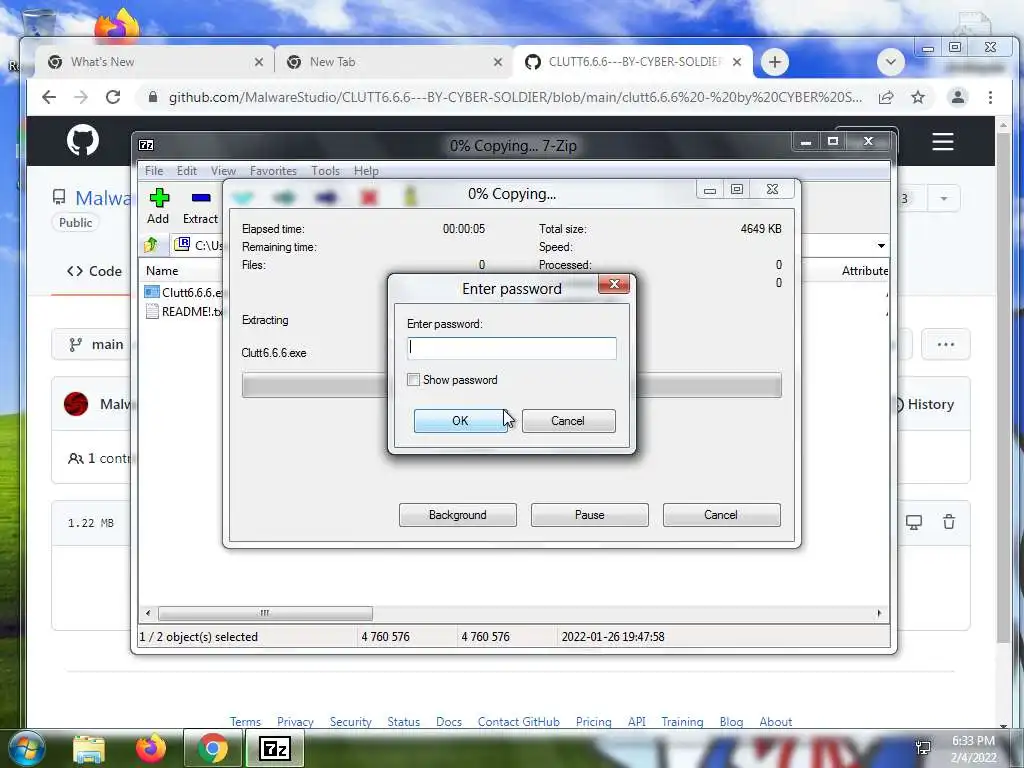Open Firefox from the taskbar

click(151, 748)
